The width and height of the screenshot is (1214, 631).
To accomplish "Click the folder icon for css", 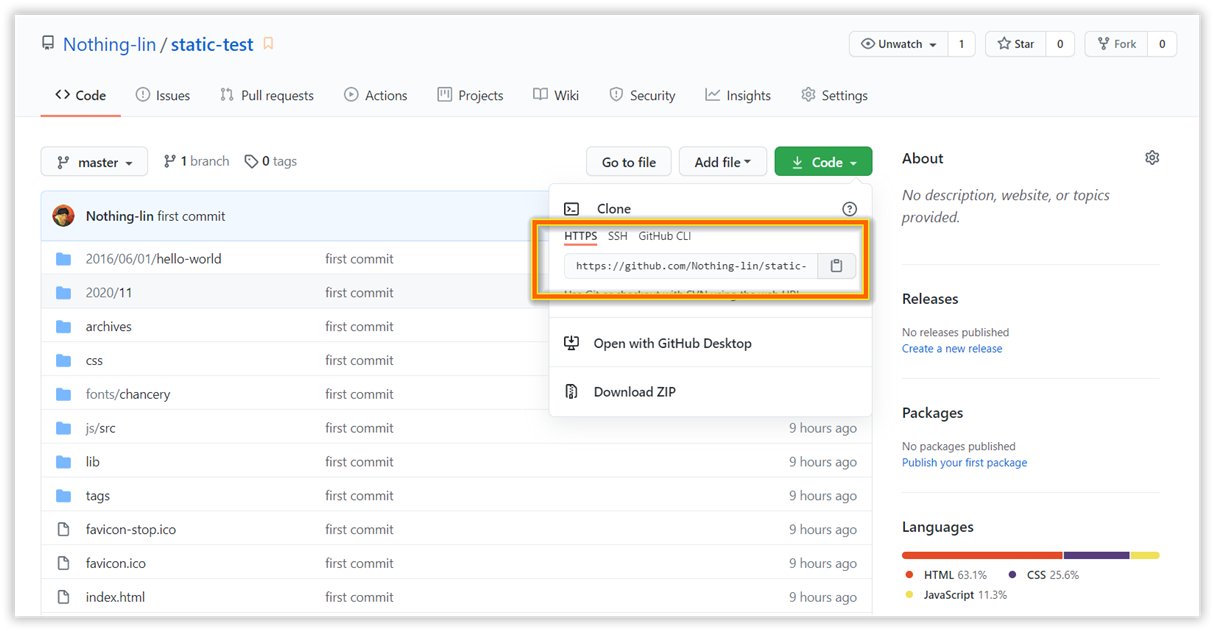I will (x=64, y=361).
